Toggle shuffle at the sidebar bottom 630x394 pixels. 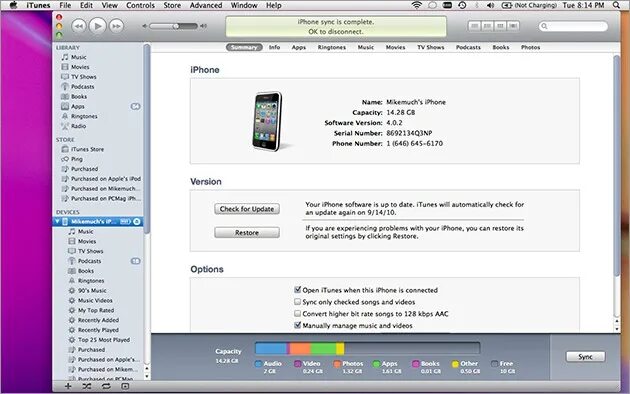tap(87, 386)
